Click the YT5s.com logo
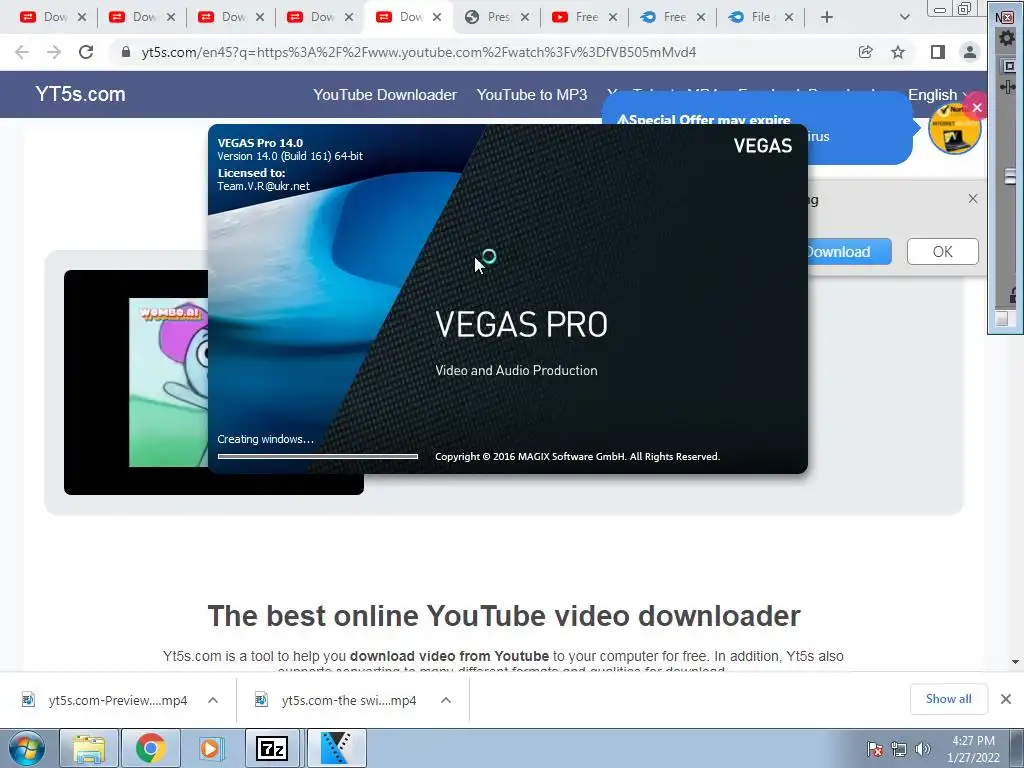Image resolution: width=1024 pixels, height=768 pixels. (80, 94)
